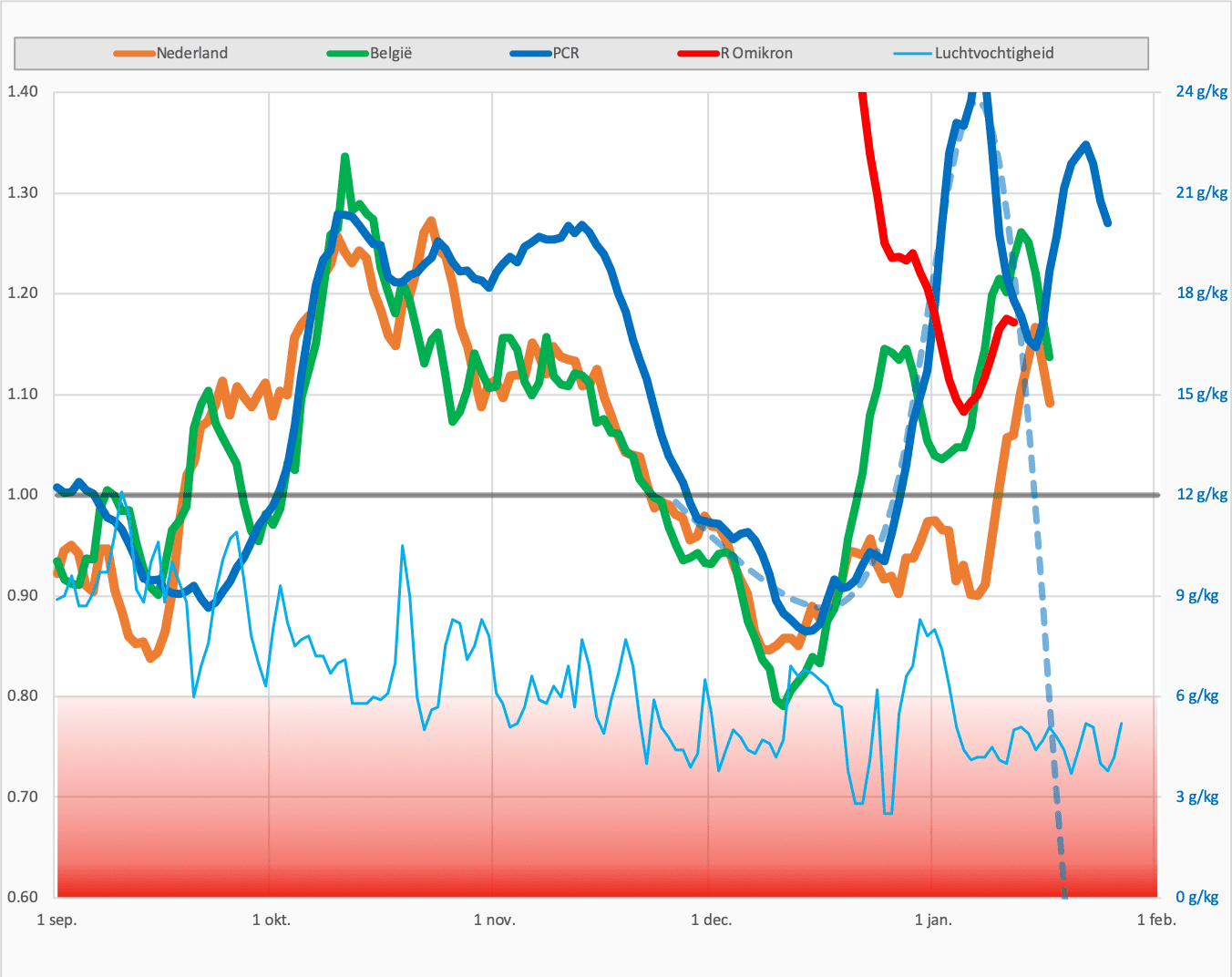This screenshot has width=1232, height=977.
Task: Click the 1 okt. axis label
Action: click(x=272, y=920)
